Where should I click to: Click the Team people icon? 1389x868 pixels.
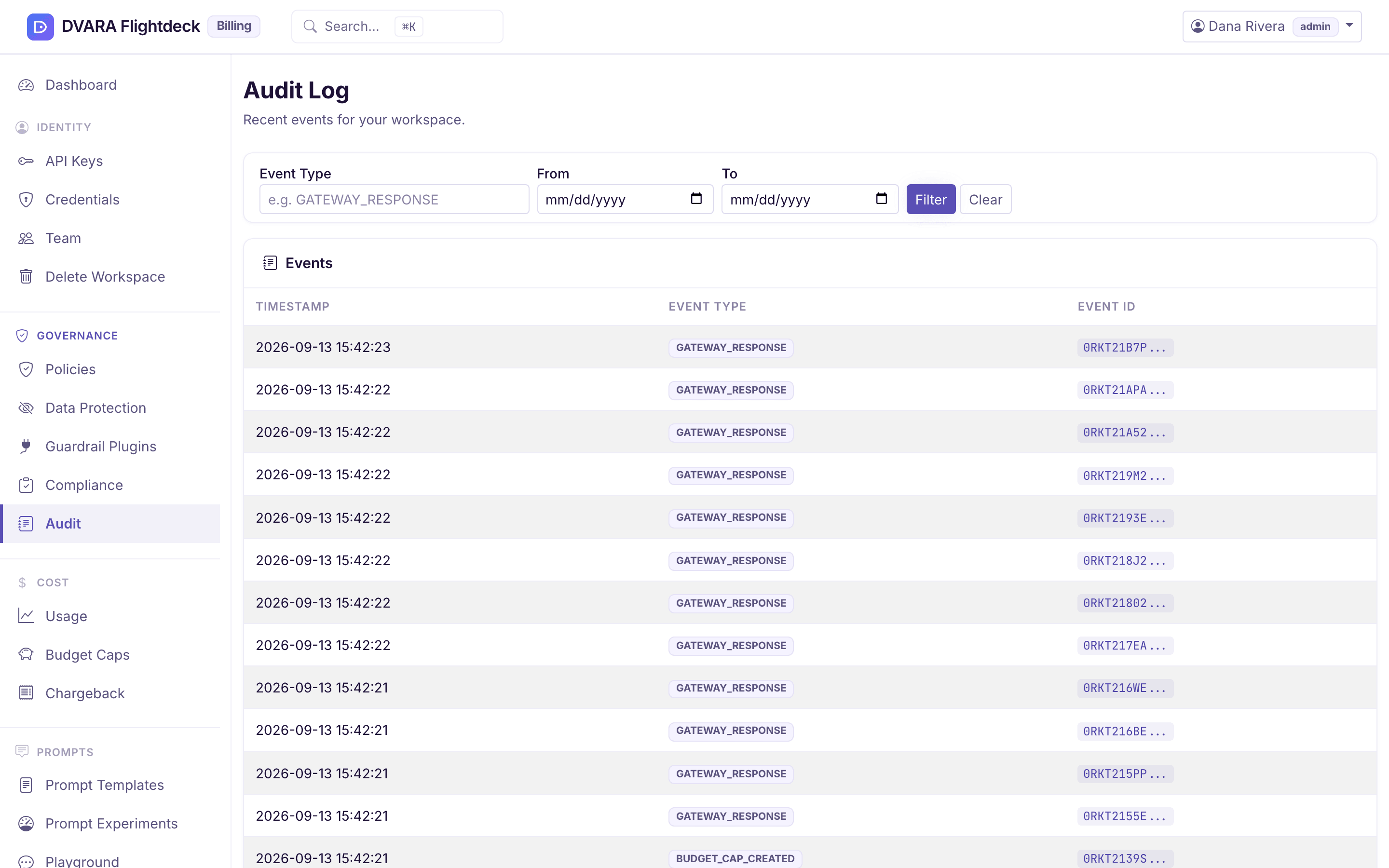coord(26,238)
